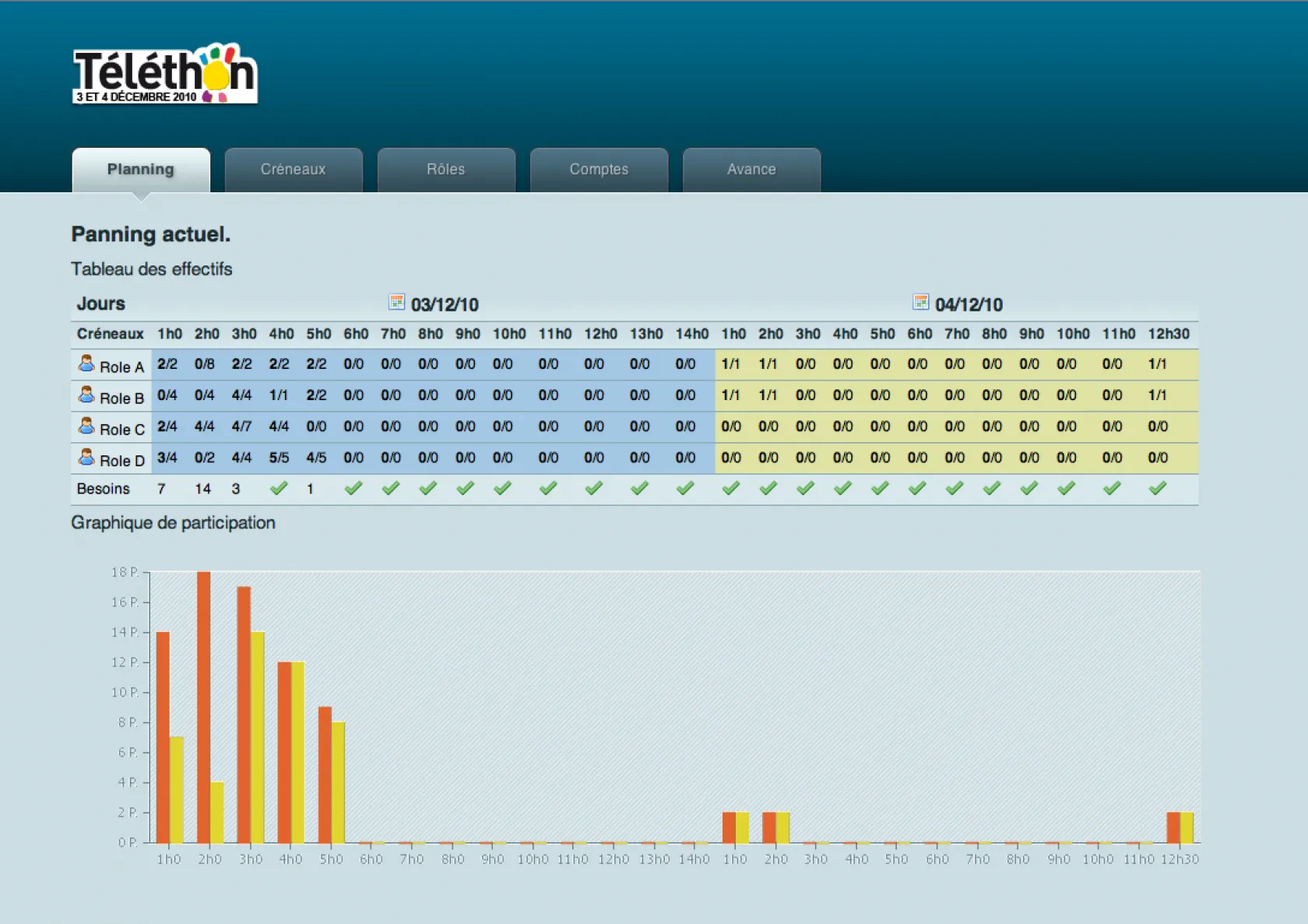The width and height of the screenshot is (1308, 924).
Task: Switch to the Créneaux tab
Action: 294,169
